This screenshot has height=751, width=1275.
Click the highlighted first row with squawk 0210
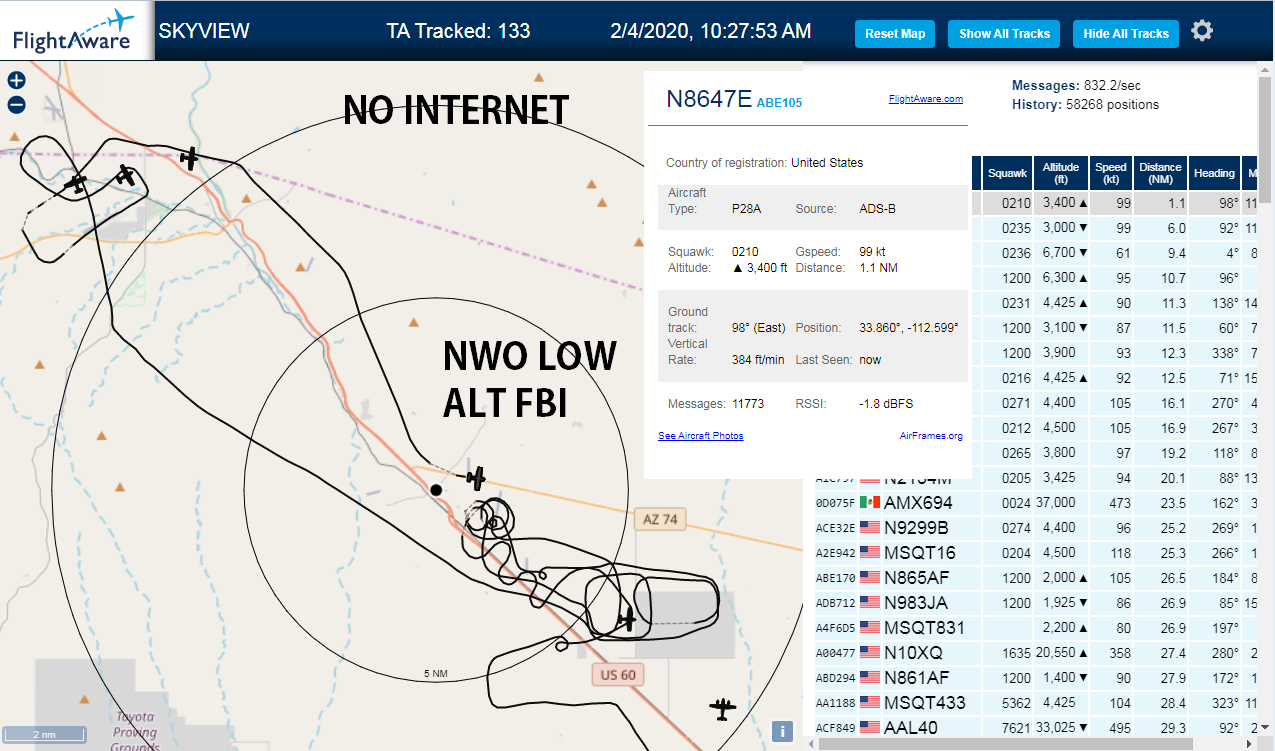pos(1113,202)
